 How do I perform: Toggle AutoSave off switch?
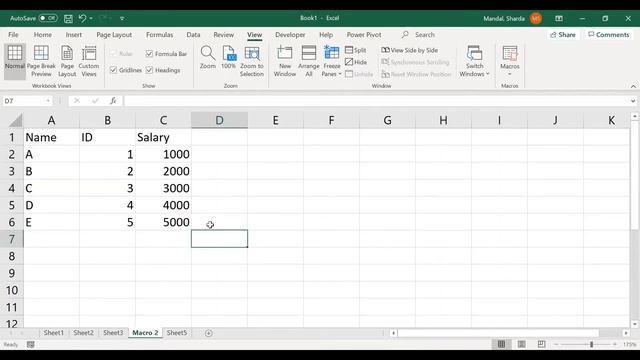tap(48, 18)
